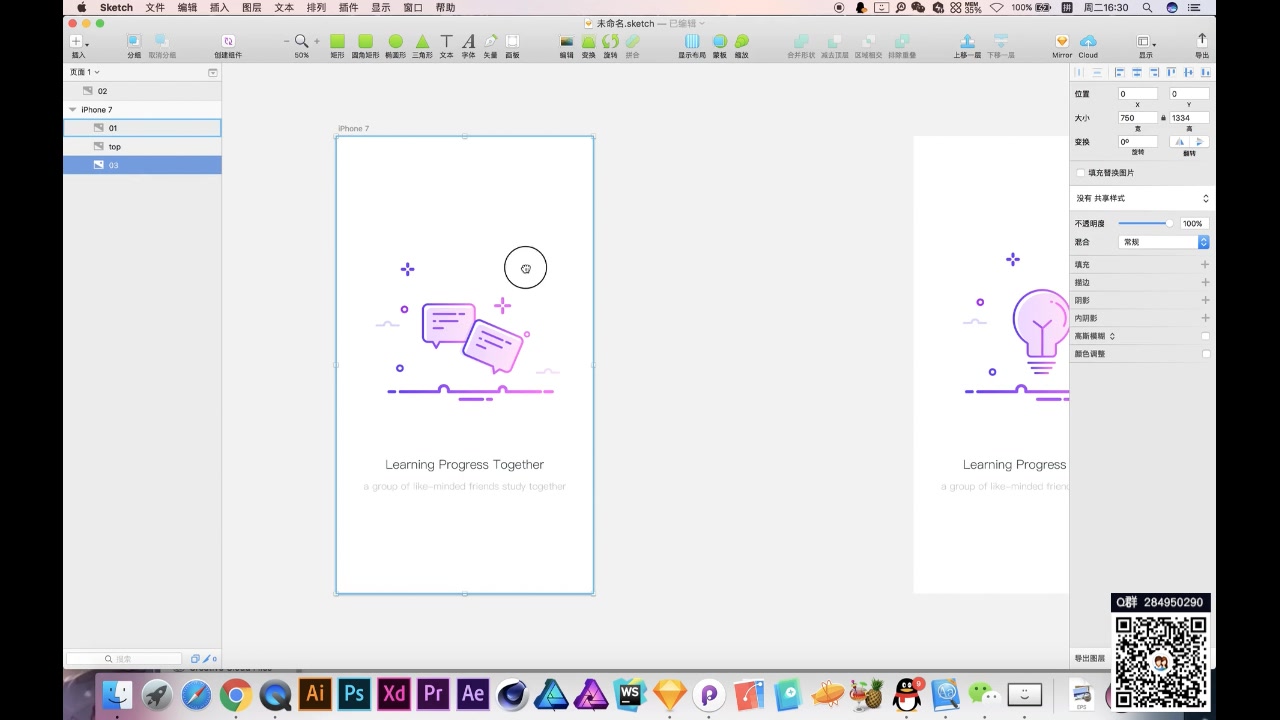Open Google Chrome from the Dock
Screen dimensions: 1280x720
pos(236,694)
